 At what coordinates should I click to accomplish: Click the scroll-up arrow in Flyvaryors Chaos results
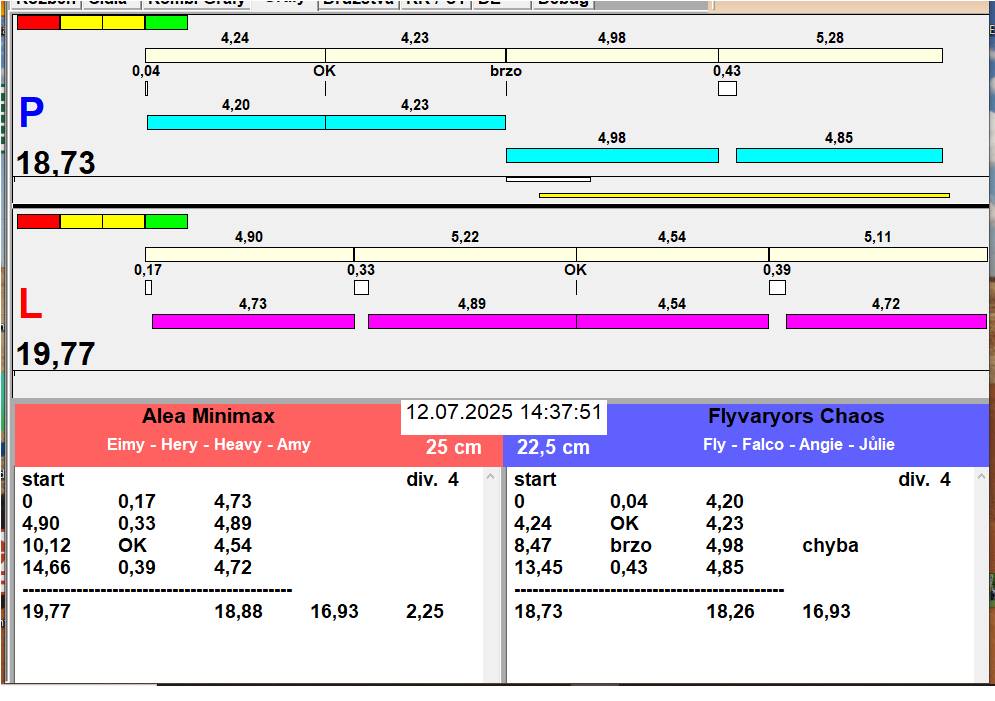pyautogui.click(x=982, y=476)
